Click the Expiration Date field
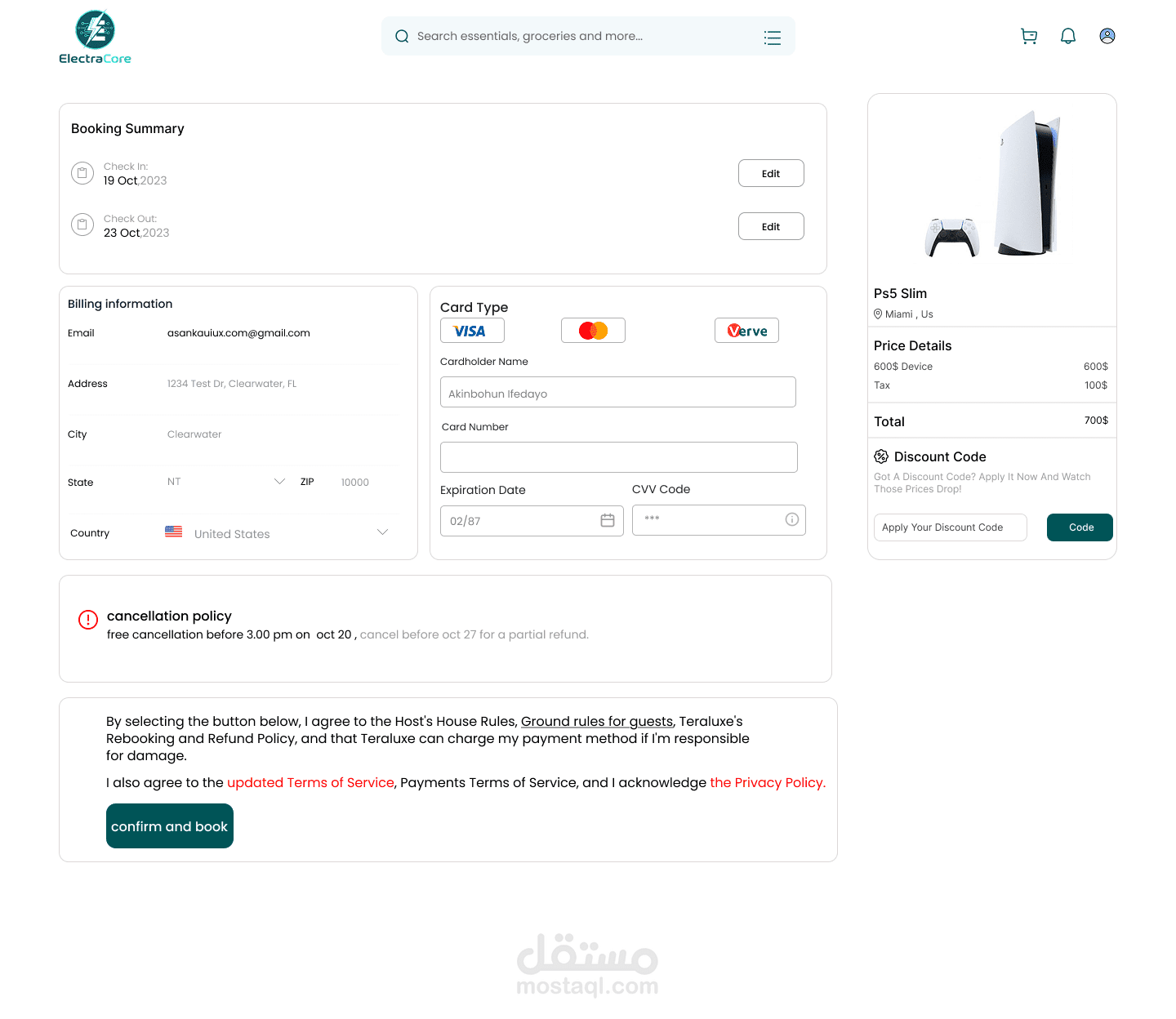Screen dimensions: 1176x1019 [x=532, y=521]
